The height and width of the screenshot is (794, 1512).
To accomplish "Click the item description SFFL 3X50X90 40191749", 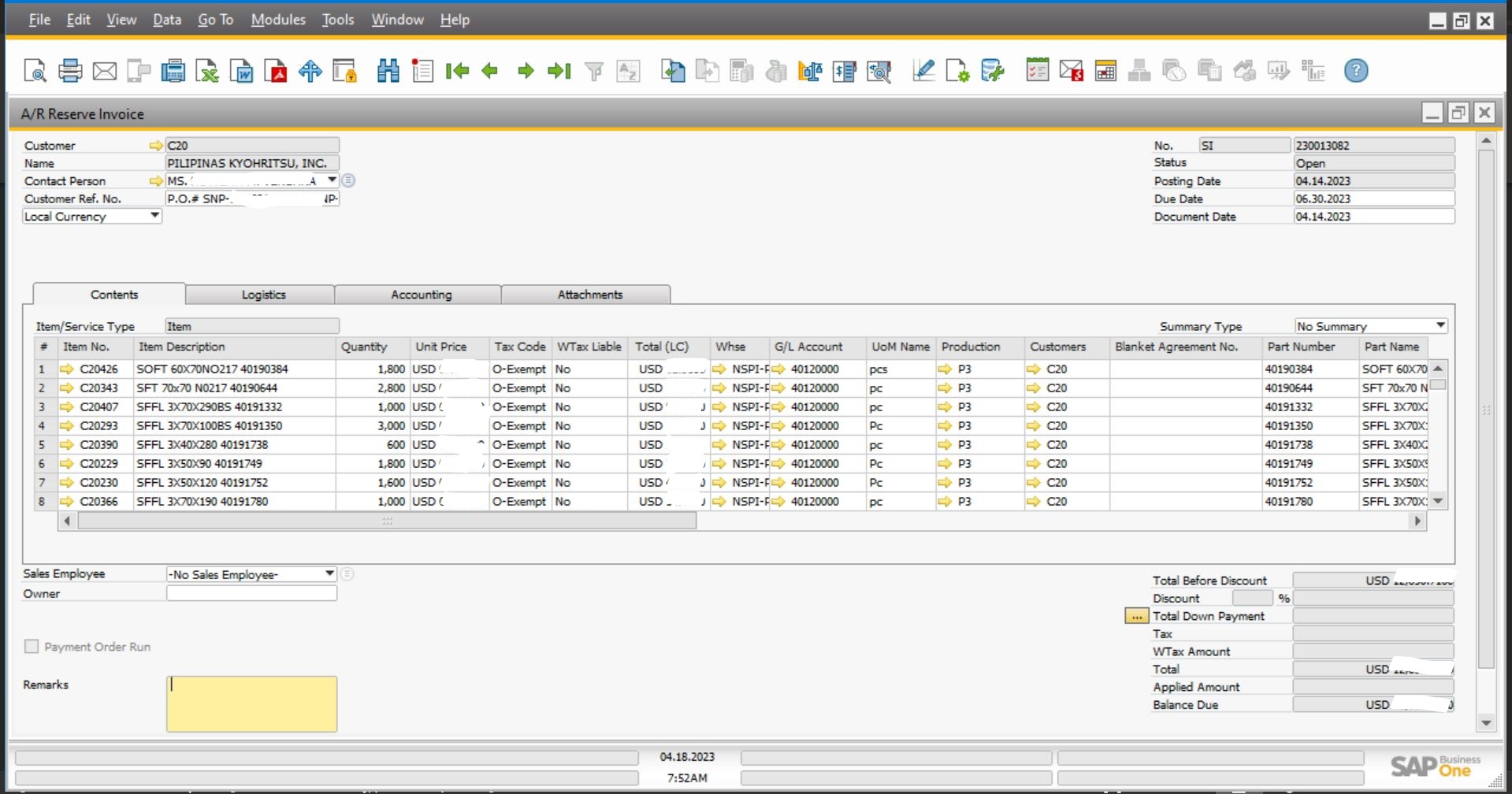I will click(199, 463).
